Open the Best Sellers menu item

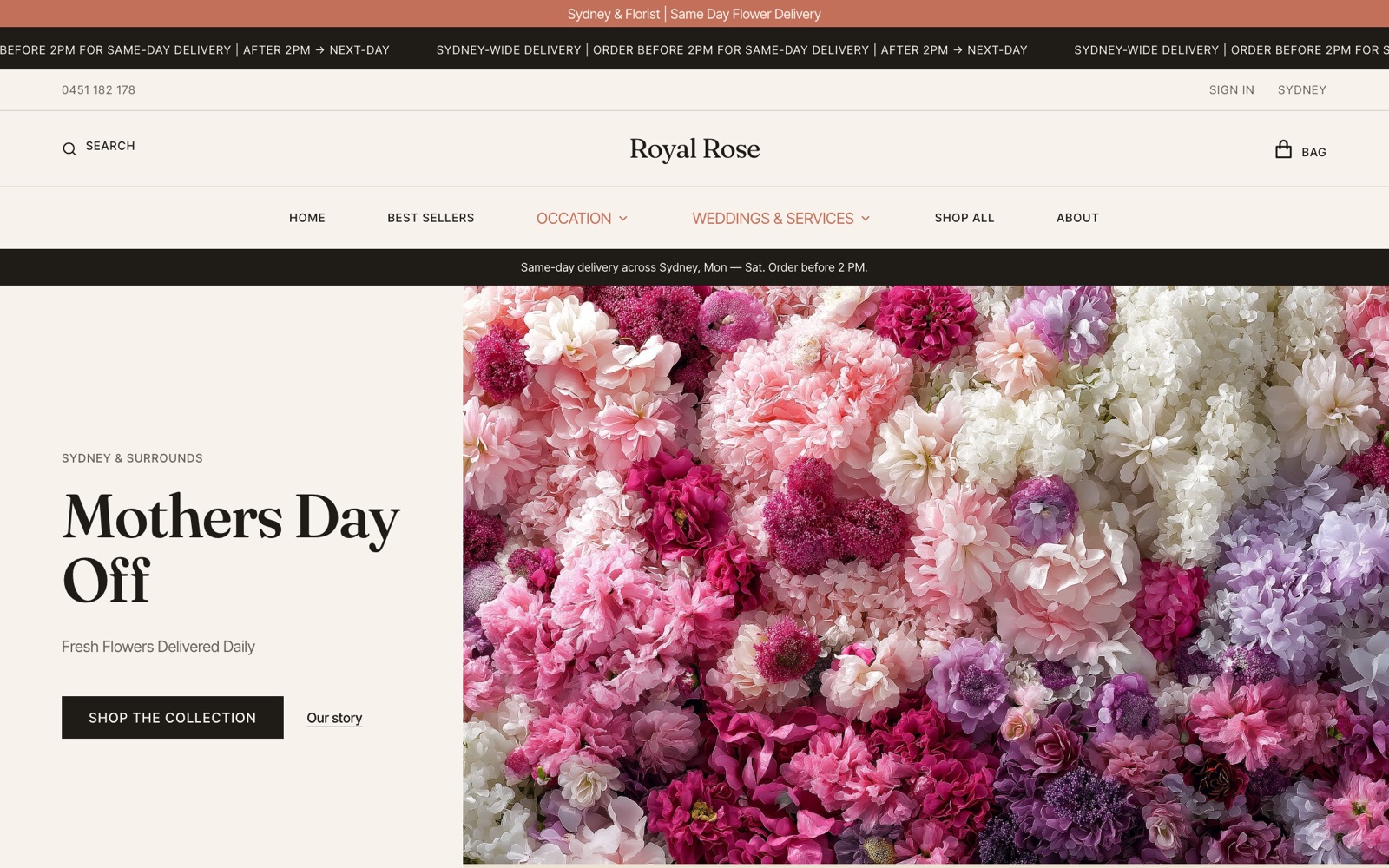[x=431, y=218]
